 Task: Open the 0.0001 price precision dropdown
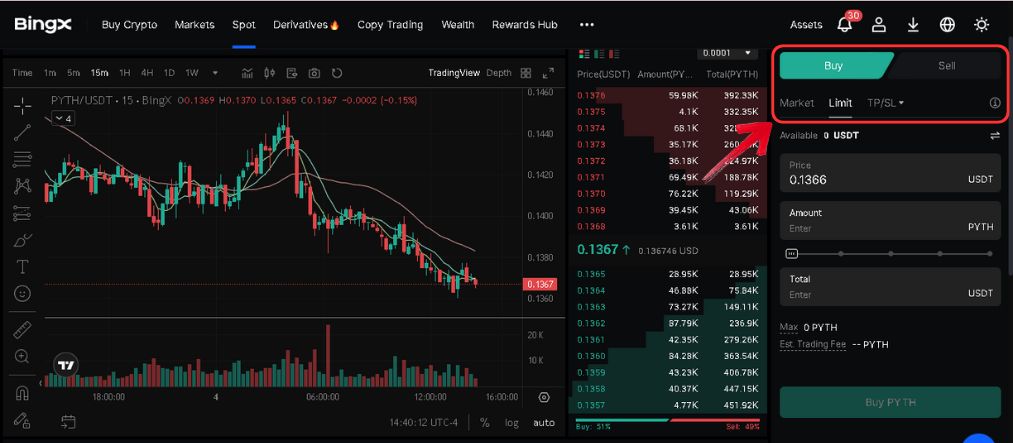[x=727, y=53]
